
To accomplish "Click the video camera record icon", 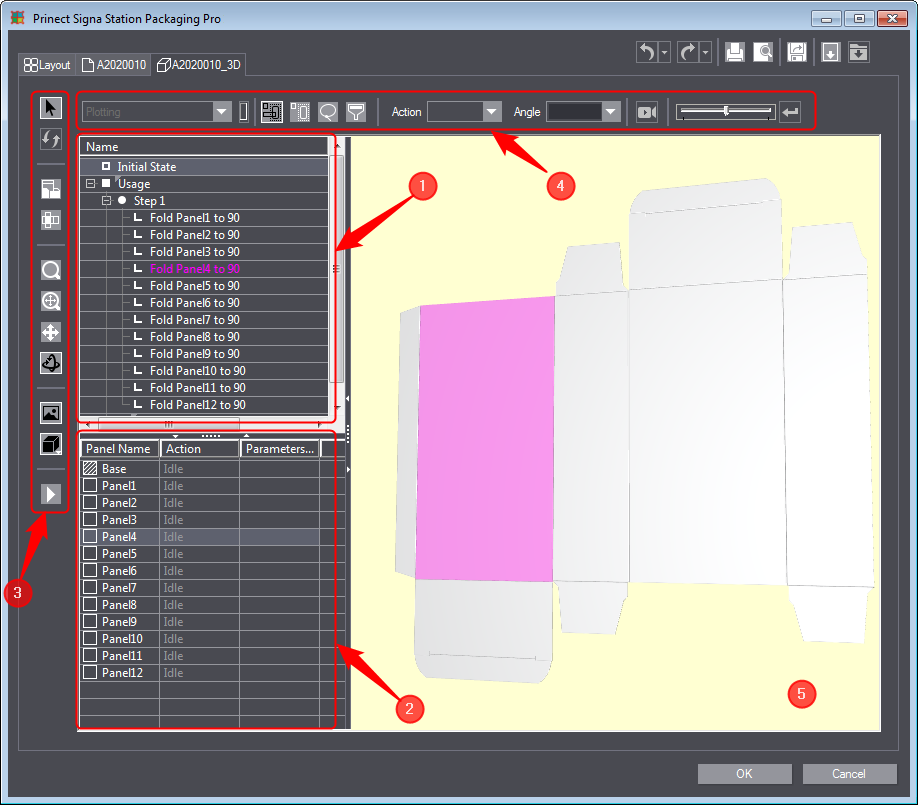I will point(646,112).
